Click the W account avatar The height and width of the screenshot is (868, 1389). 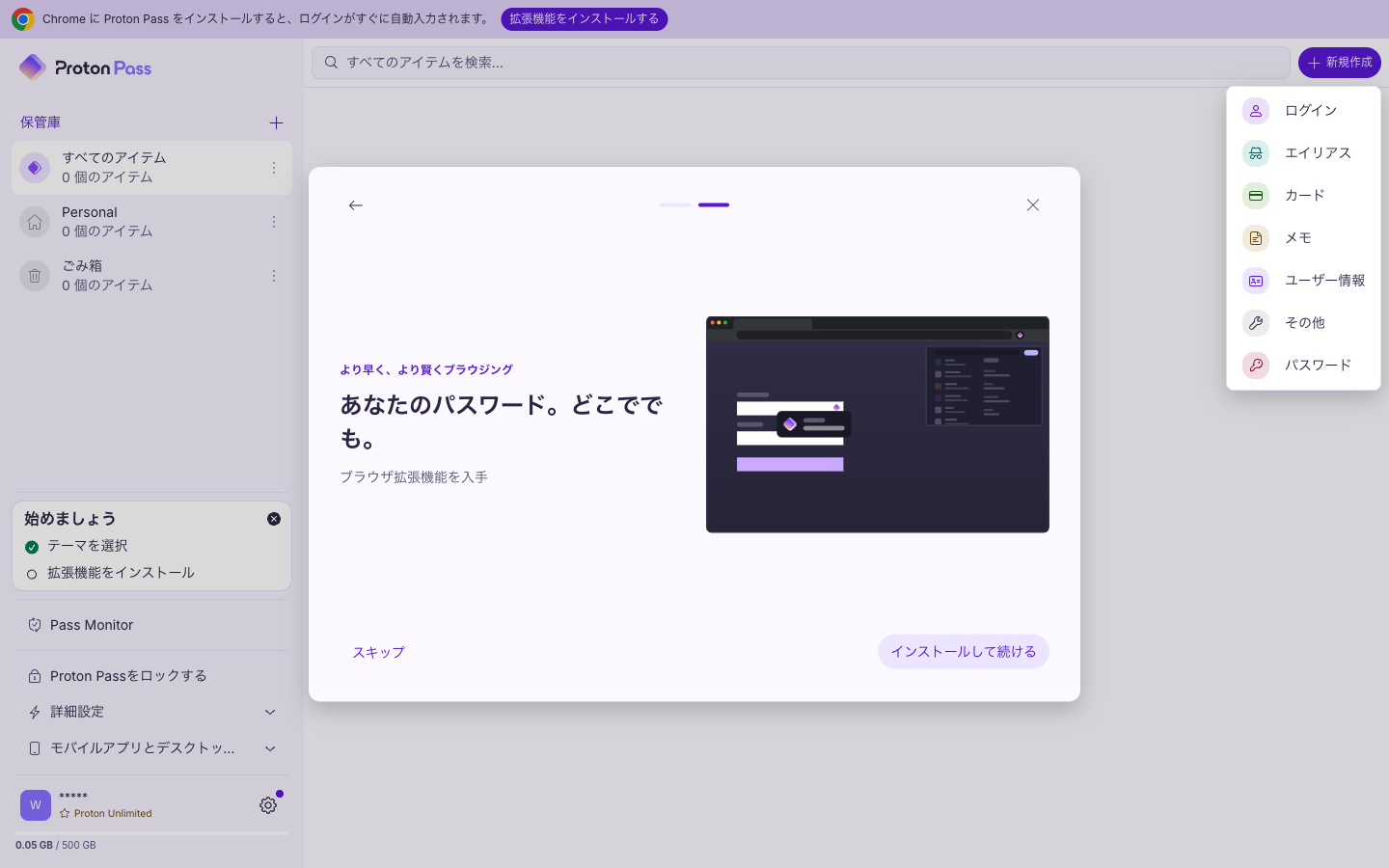pos(36,804)
